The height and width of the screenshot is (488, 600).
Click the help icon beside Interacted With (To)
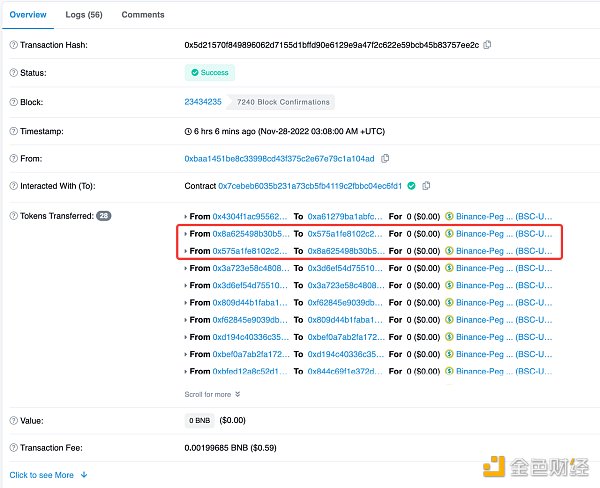[13, 186]
